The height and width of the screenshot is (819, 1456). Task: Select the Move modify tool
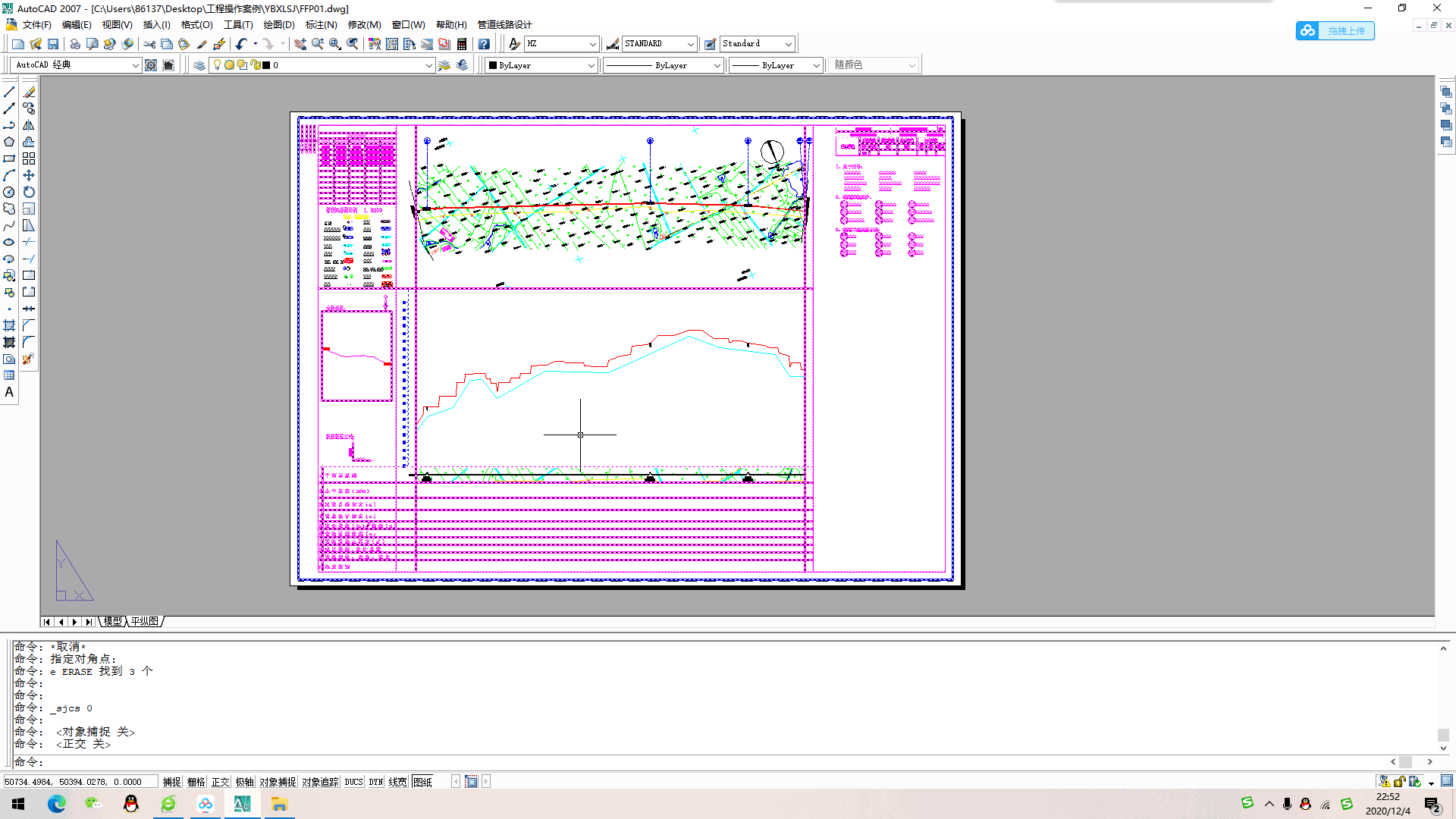click(x=29, y=175)
